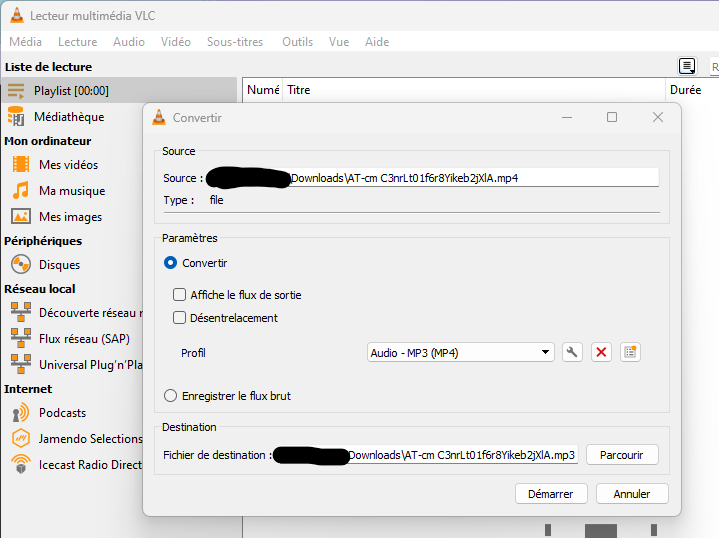Click the Fichier de destination path field
Image resolution: width=719 pixels, height=538 pixels.
pos(426,455)
